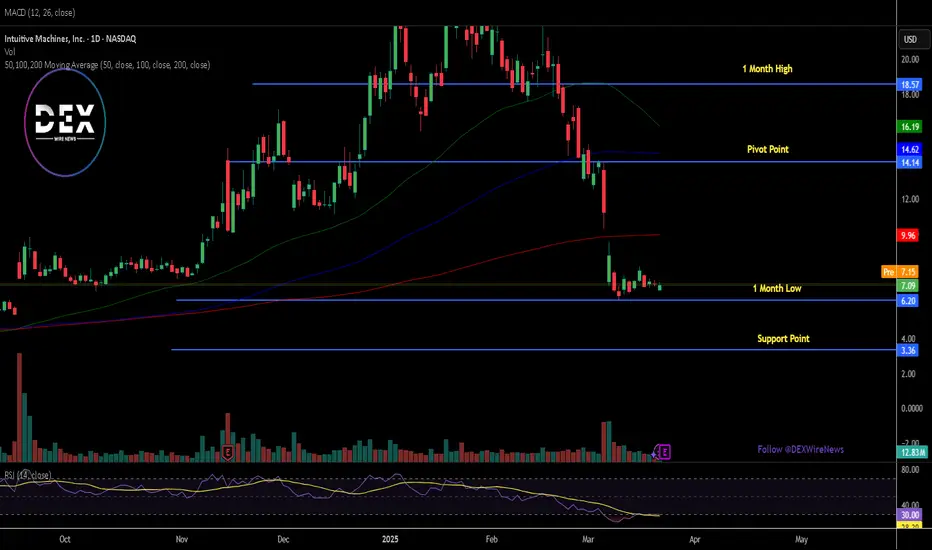Click the 9.96 red moving average label

point(908,235)
